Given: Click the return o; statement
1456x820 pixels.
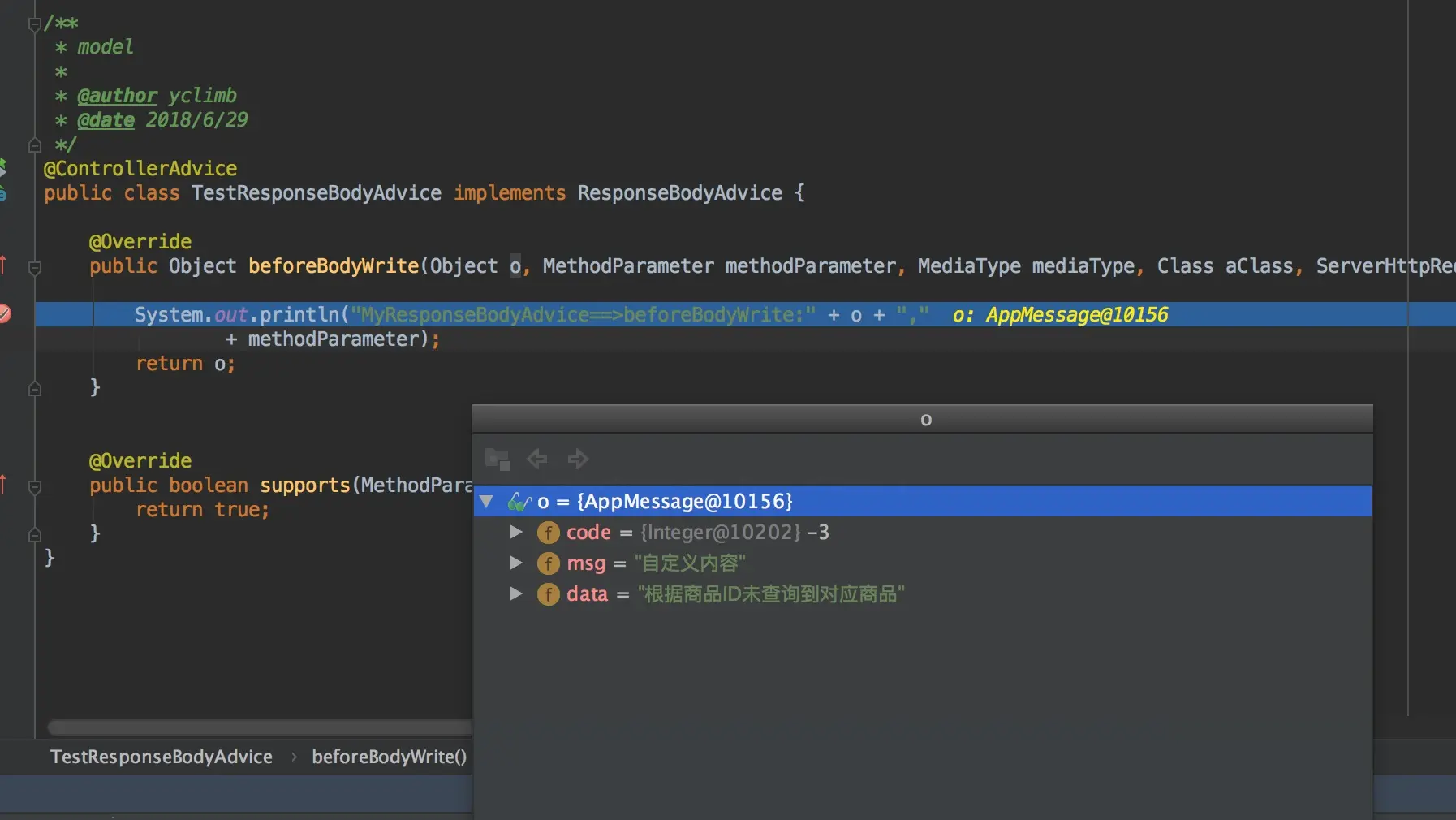Looking at the screenshot, I should [x=185, y=364].
